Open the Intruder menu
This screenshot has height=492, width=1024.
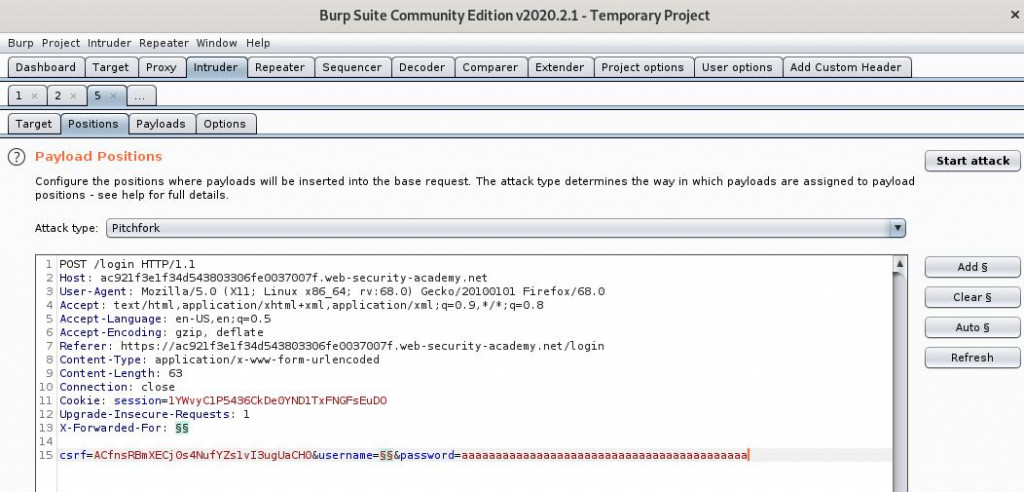[109, 43]
